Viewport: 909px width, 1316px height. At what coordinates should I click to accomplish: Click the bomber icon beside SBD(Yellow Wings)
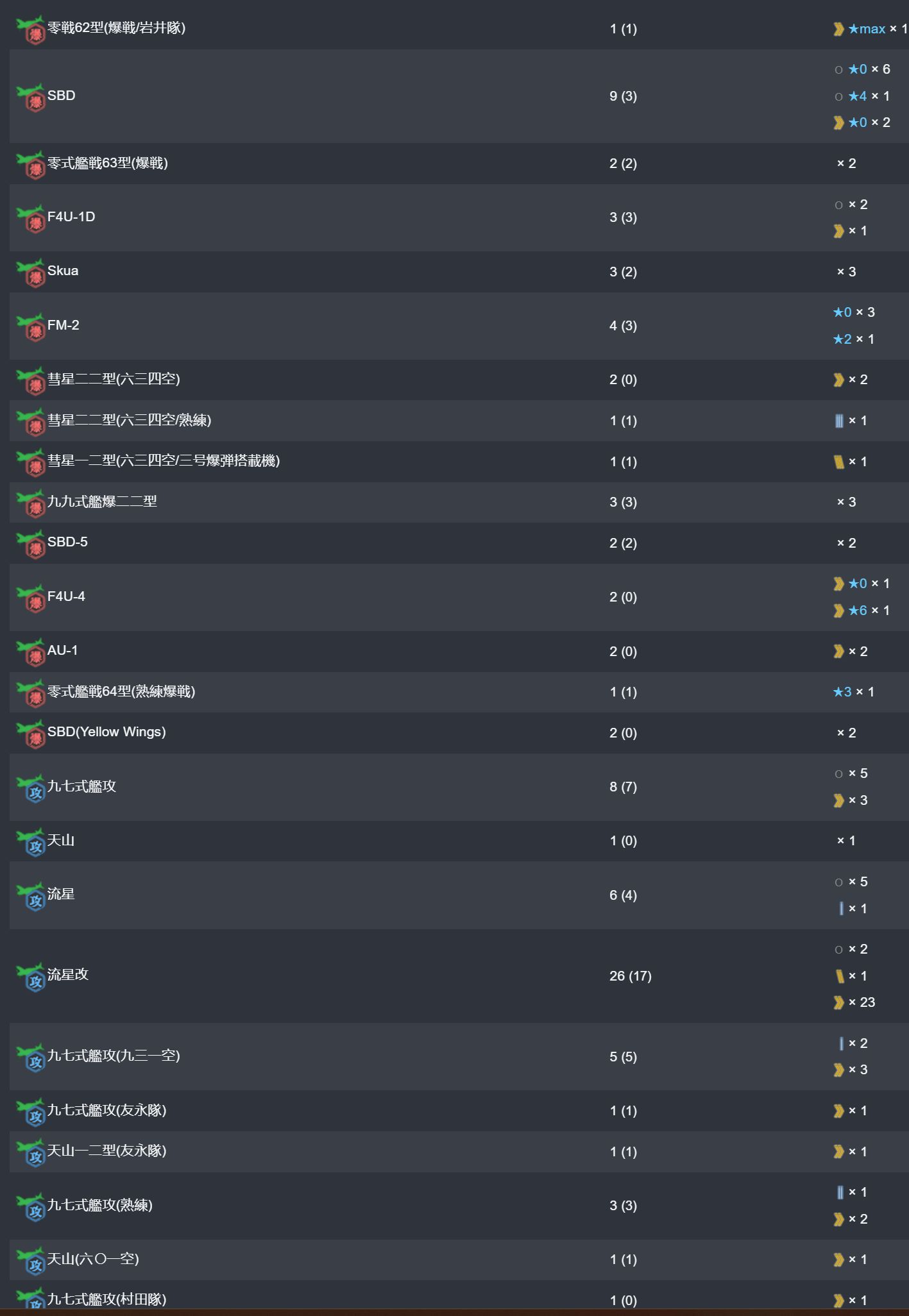point(31,734)
